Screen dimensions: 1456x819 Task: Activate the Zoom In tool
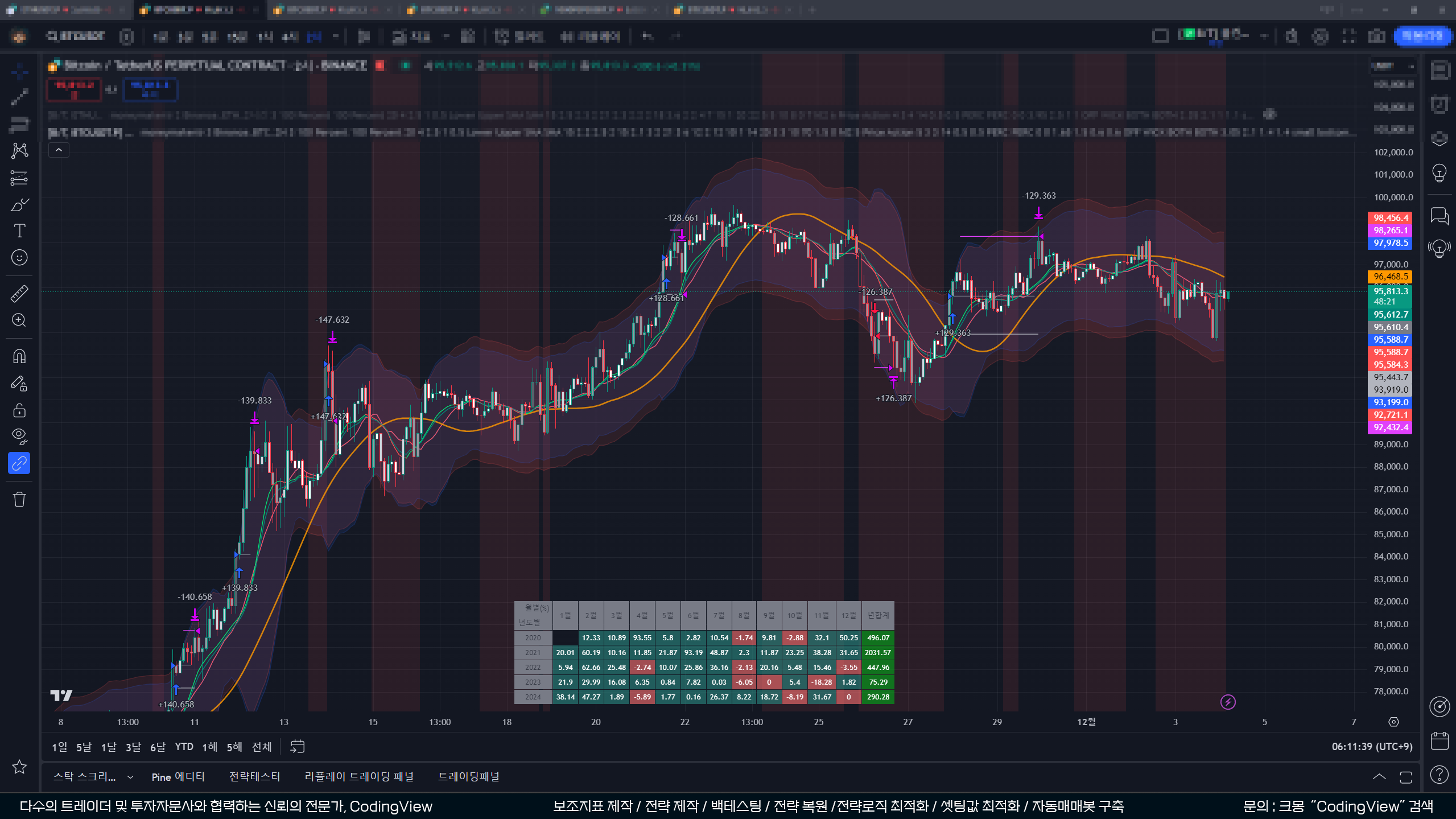pos(19,320)
